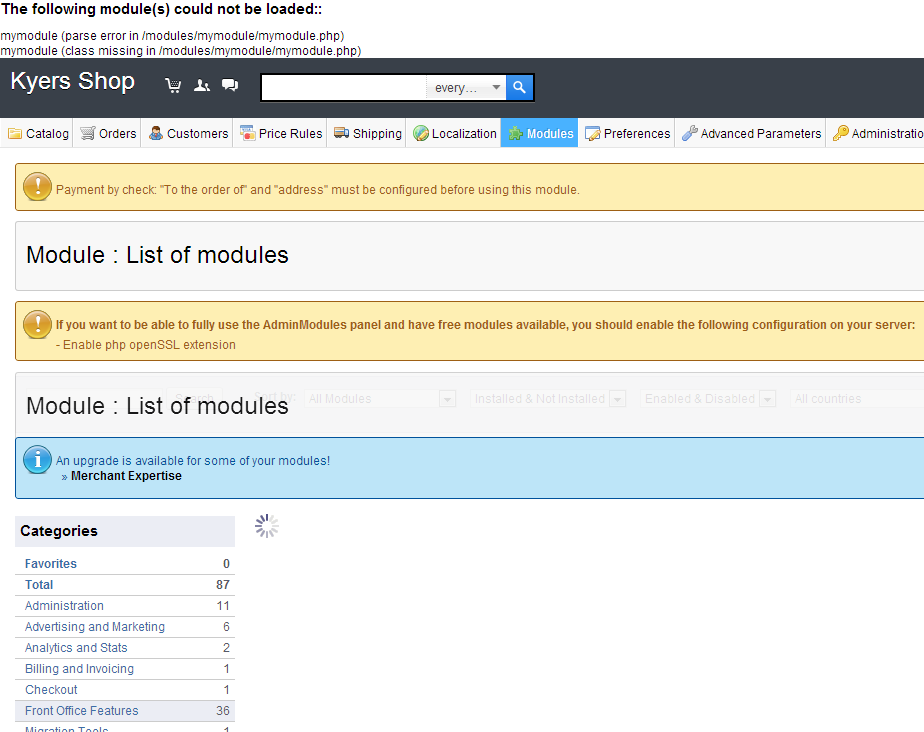Filter modules by Total category

39,585
